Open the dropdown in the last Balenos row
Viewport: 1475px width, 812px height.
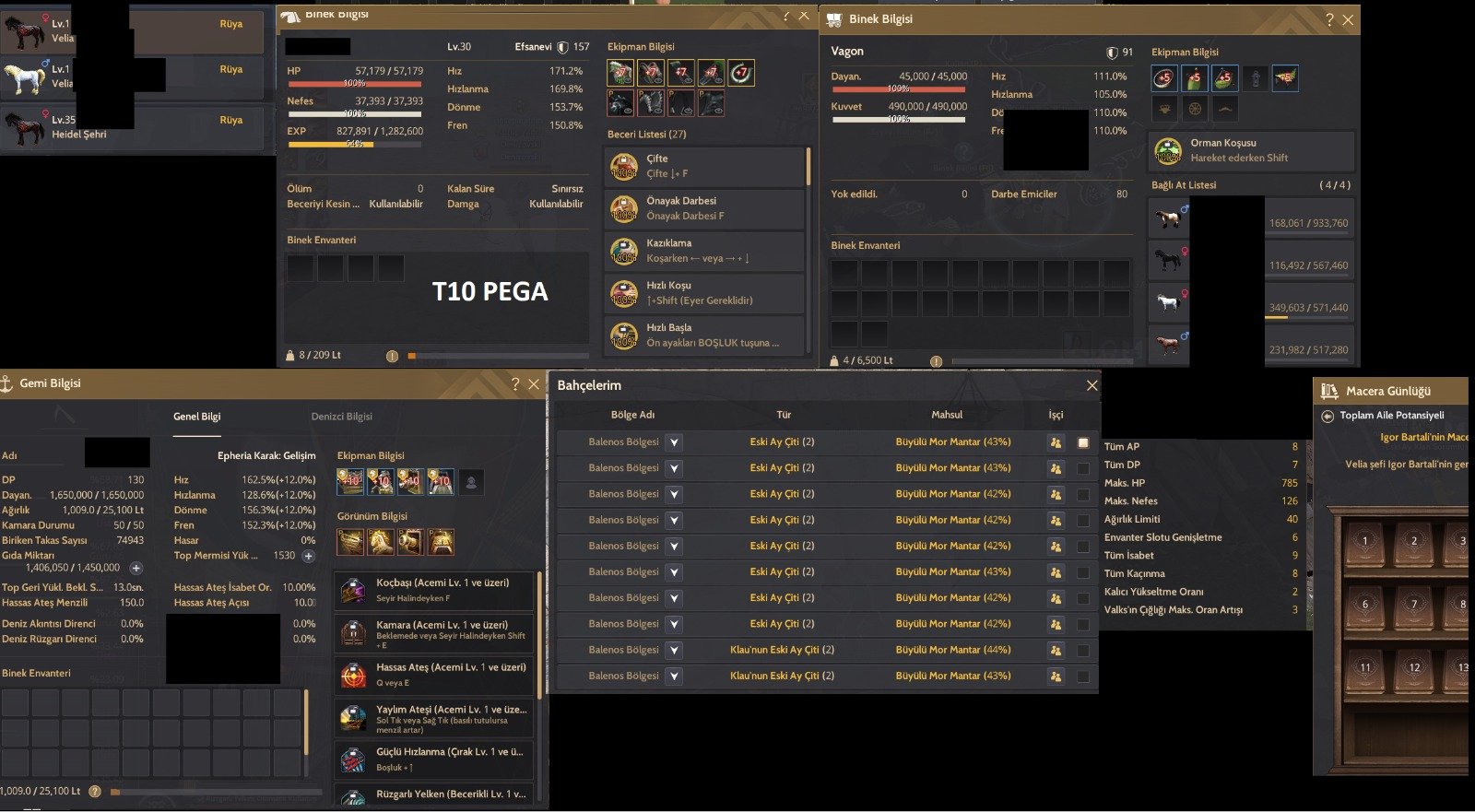tap(674, 677)
